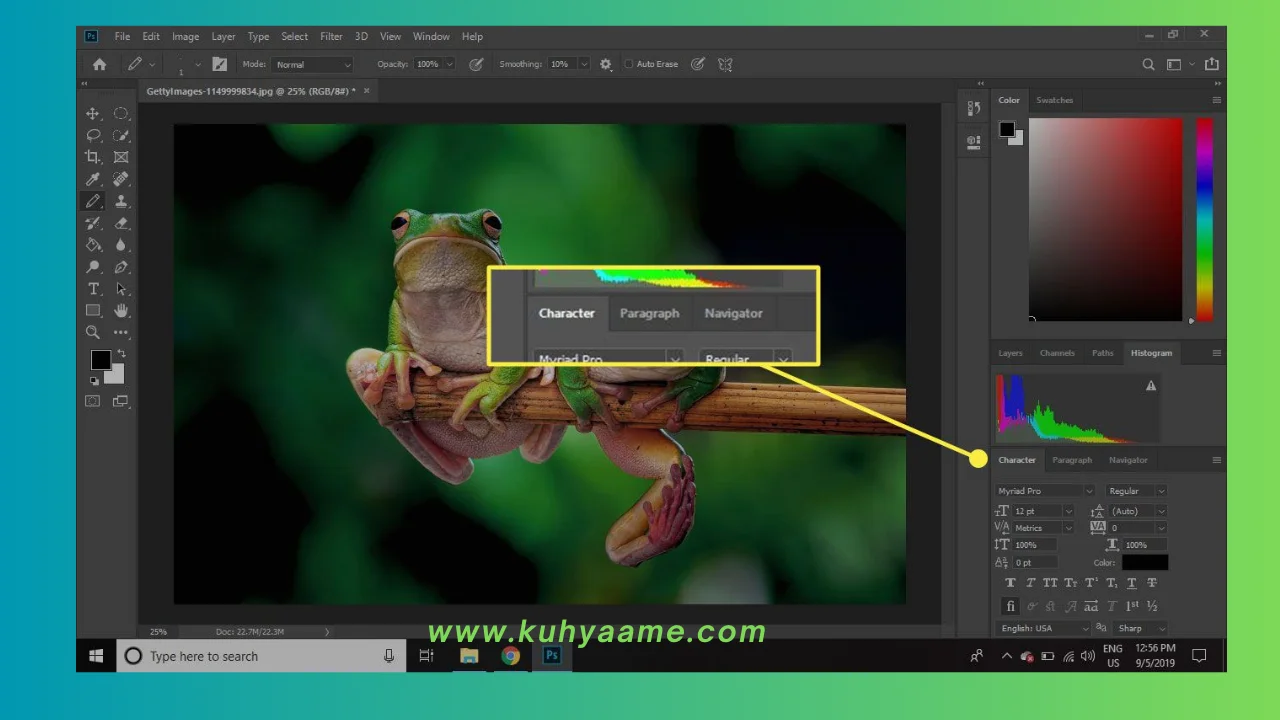The height and width of the screenshot is (720, 1280).
Task: Select the Paint Bucket tool
Action: [93, 245]
